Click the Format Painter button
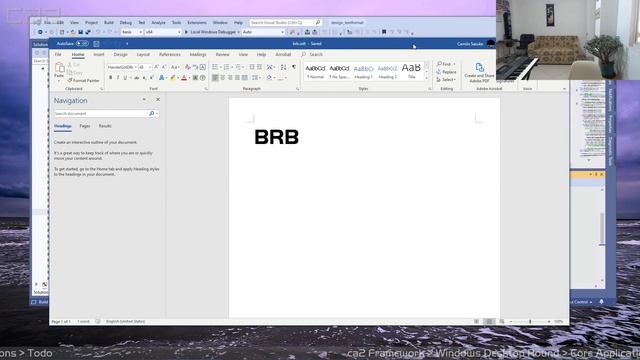The image size is (640, 360). (x=83, y=80)
